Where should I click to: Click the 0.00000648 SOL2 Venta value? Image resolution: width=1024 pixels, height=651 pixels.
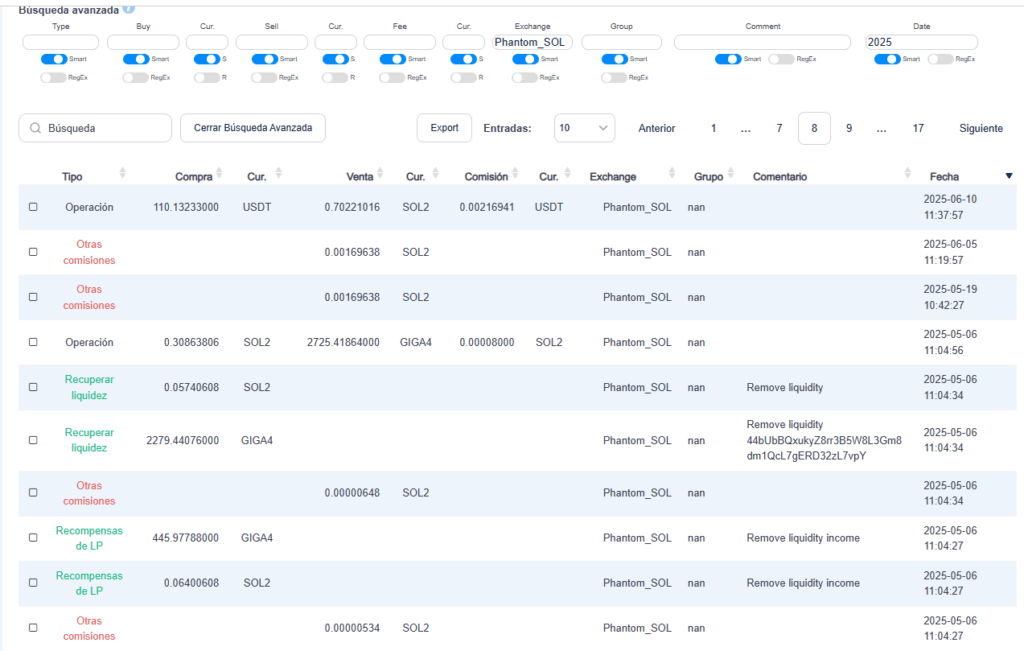point(352,493)
